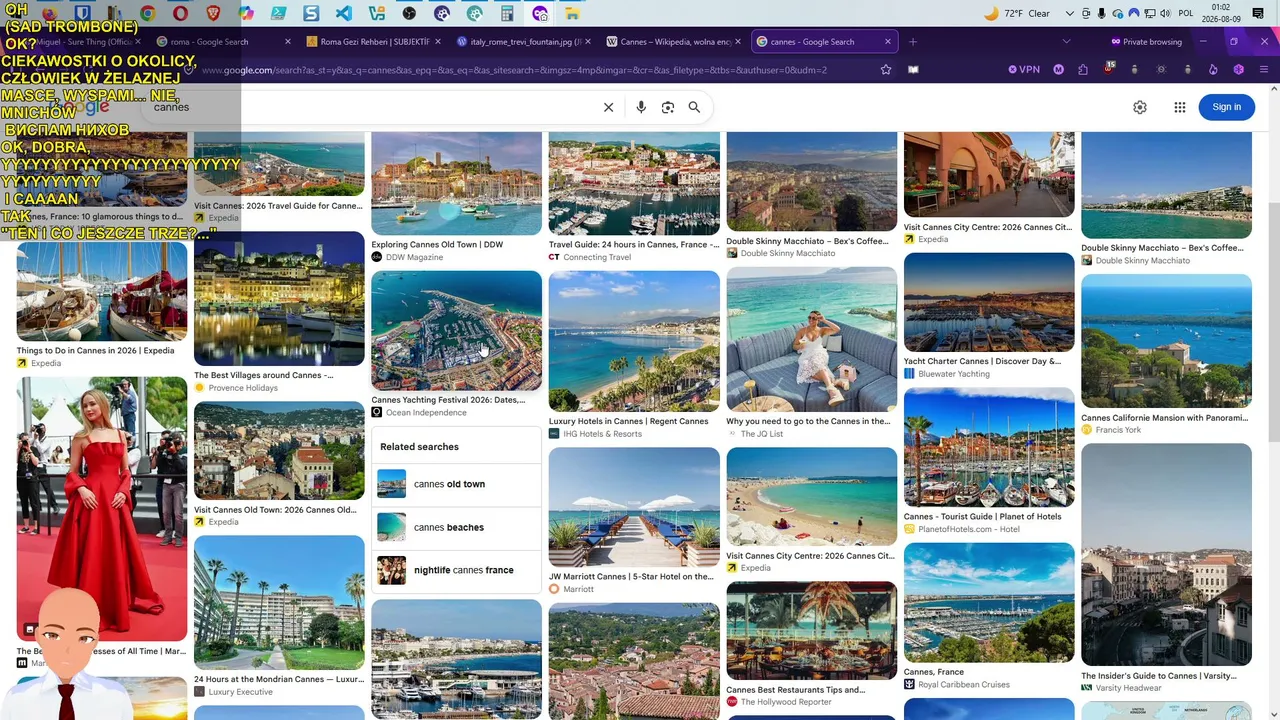Screen dimensions: 1280x720
Task: Launch Opera from the taskbar
Action: (x=180, y=14)
